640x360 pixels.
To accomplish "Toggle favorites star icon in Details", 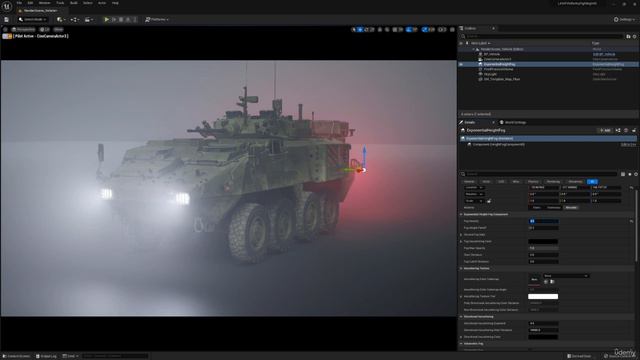I will [x=629, y=174].
